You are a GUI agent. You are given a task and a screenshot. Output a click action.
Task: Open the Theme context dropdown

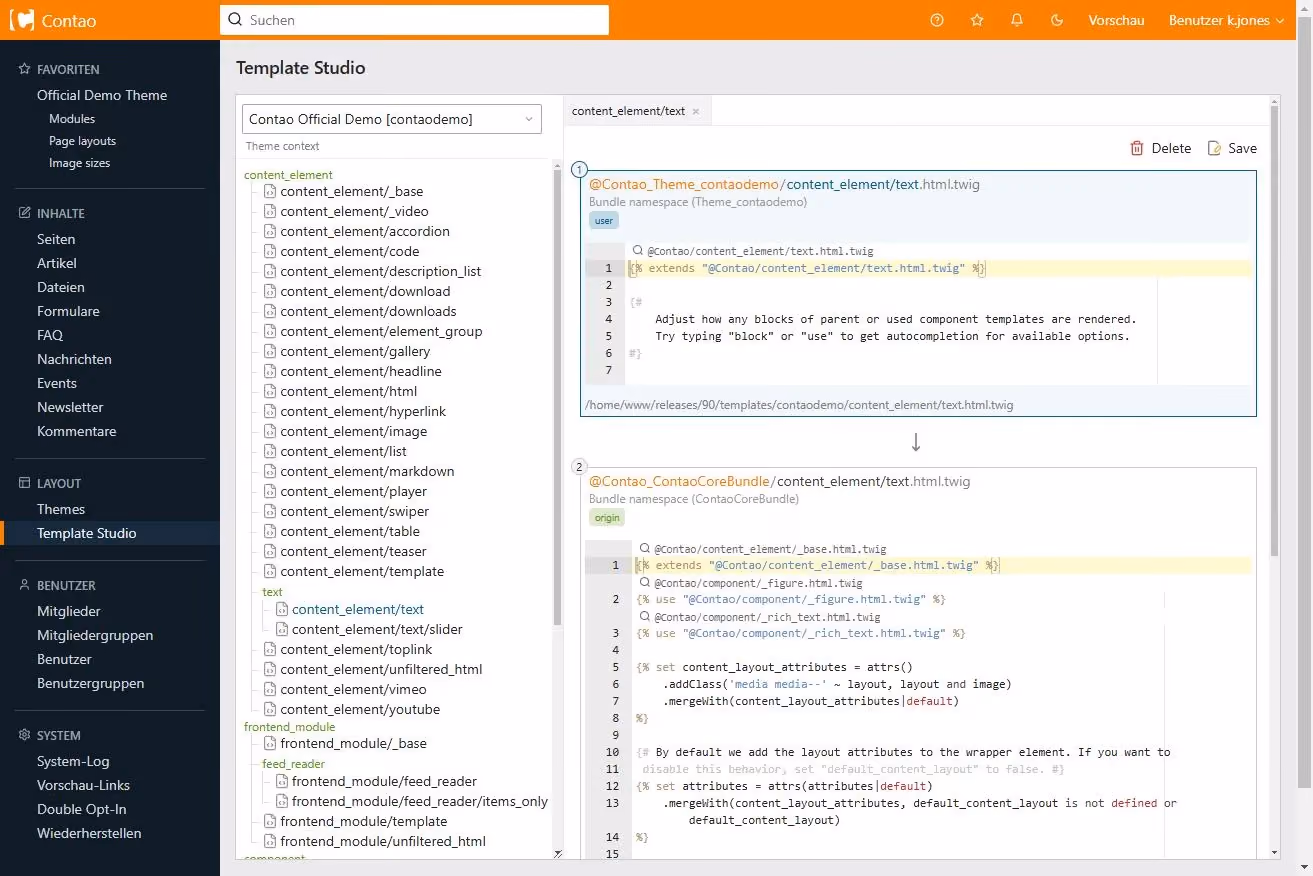click(x=392, y=119)
